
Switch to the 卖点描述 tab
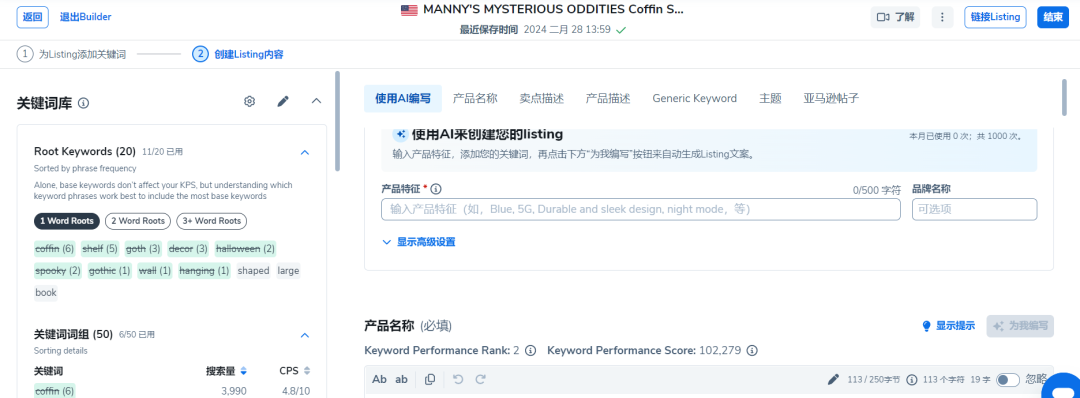coord(541,98)
